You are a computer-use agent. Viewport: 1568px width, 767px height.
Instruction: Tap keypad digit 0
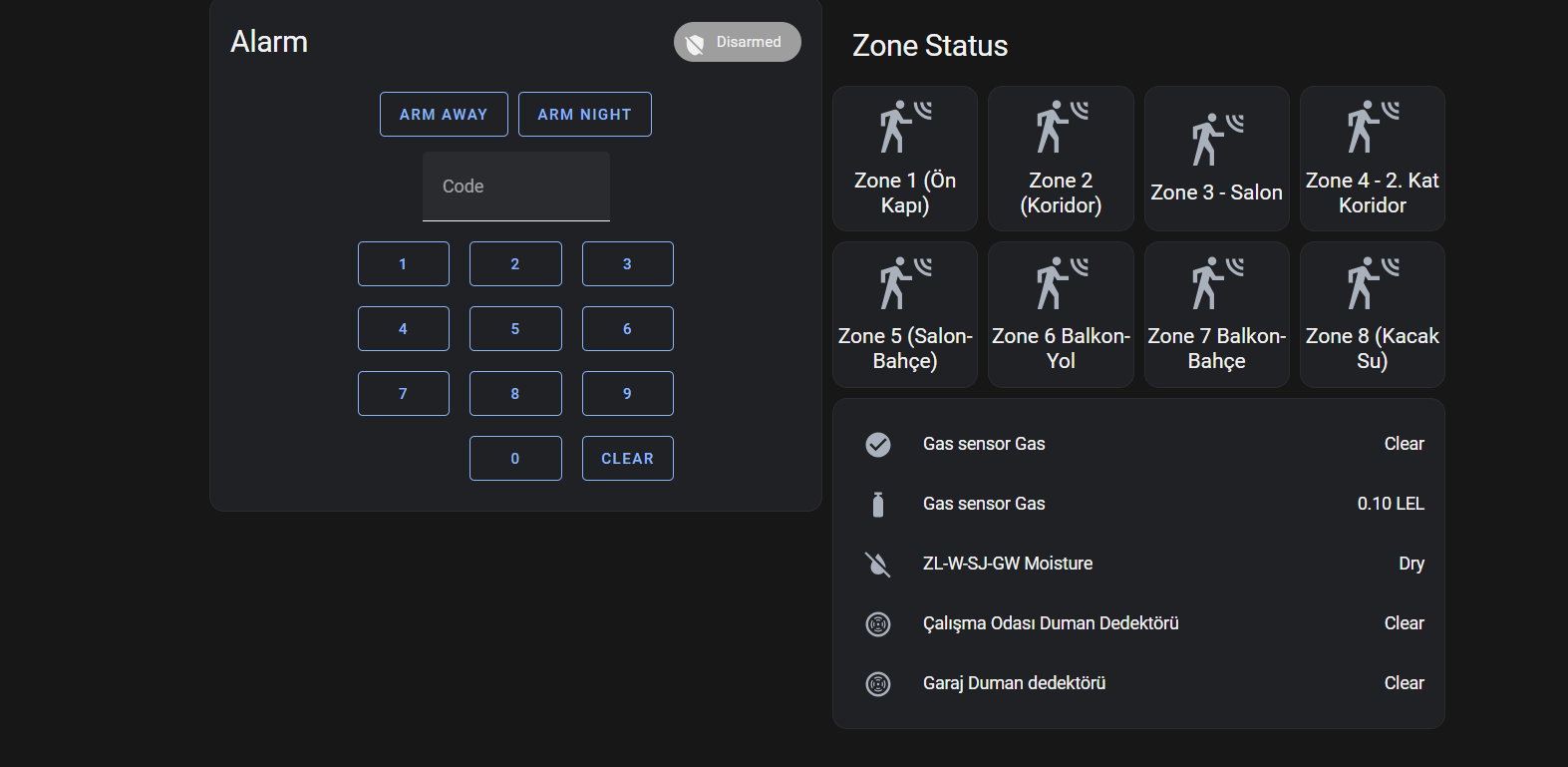[x=515, y=458]
